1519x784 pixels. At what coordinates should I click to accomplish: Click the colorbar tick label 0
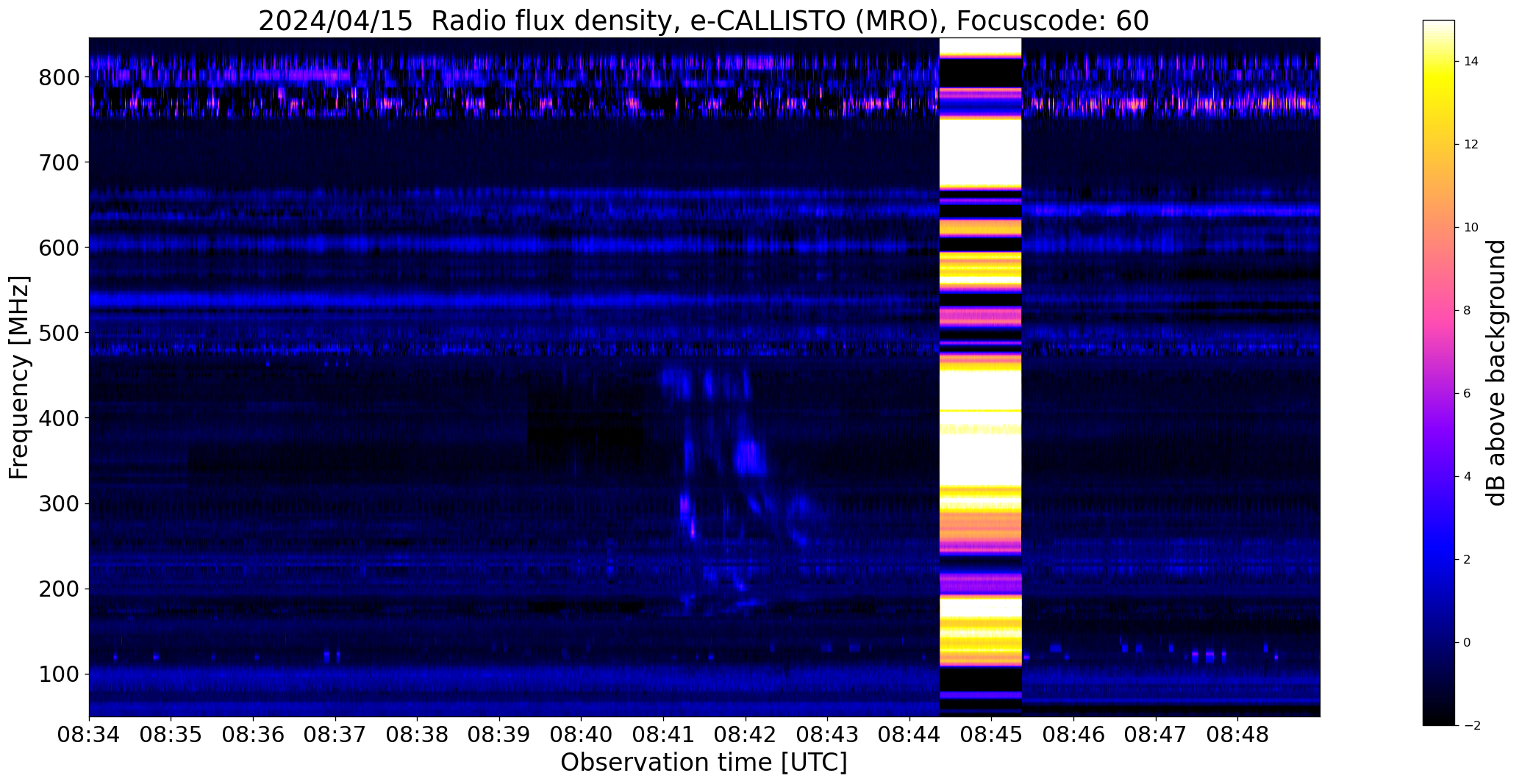pos(1468,643)
